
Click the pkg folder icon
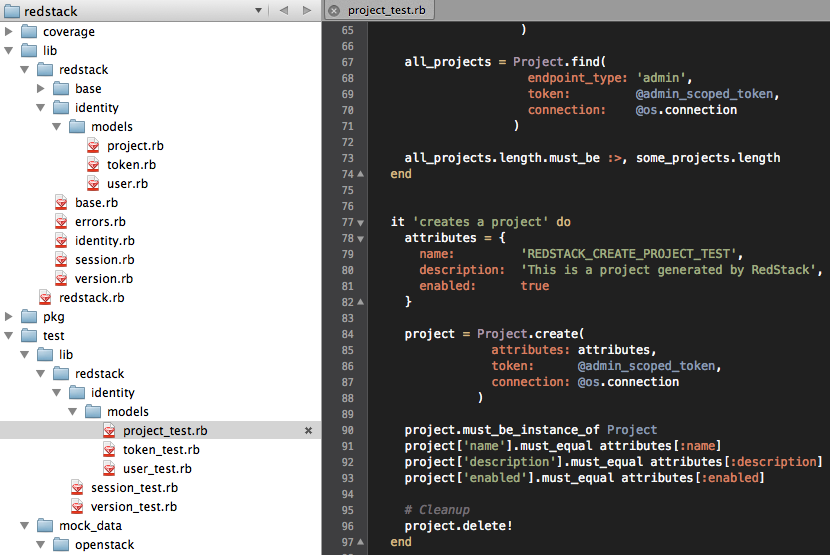tap(29, 317)
